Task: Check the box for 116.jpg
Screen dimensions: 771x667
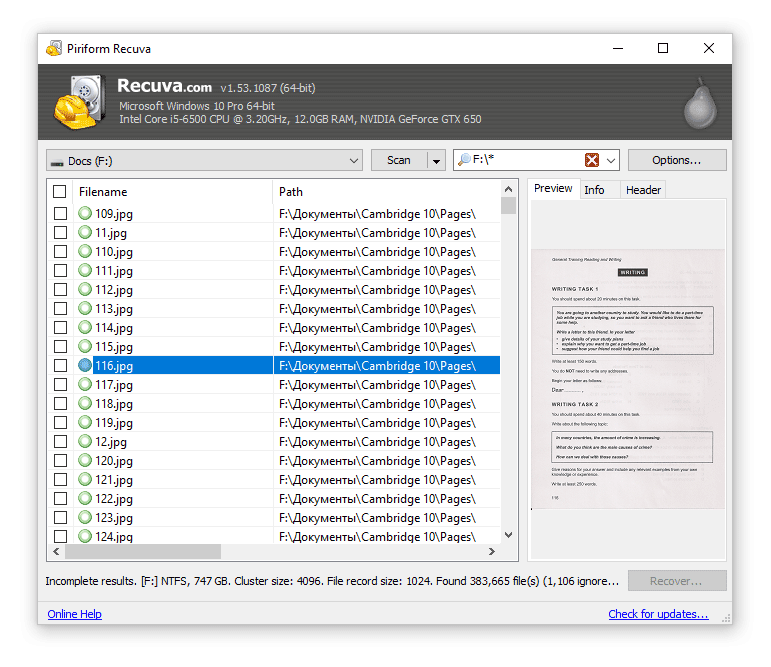Action: coord(60,365)
